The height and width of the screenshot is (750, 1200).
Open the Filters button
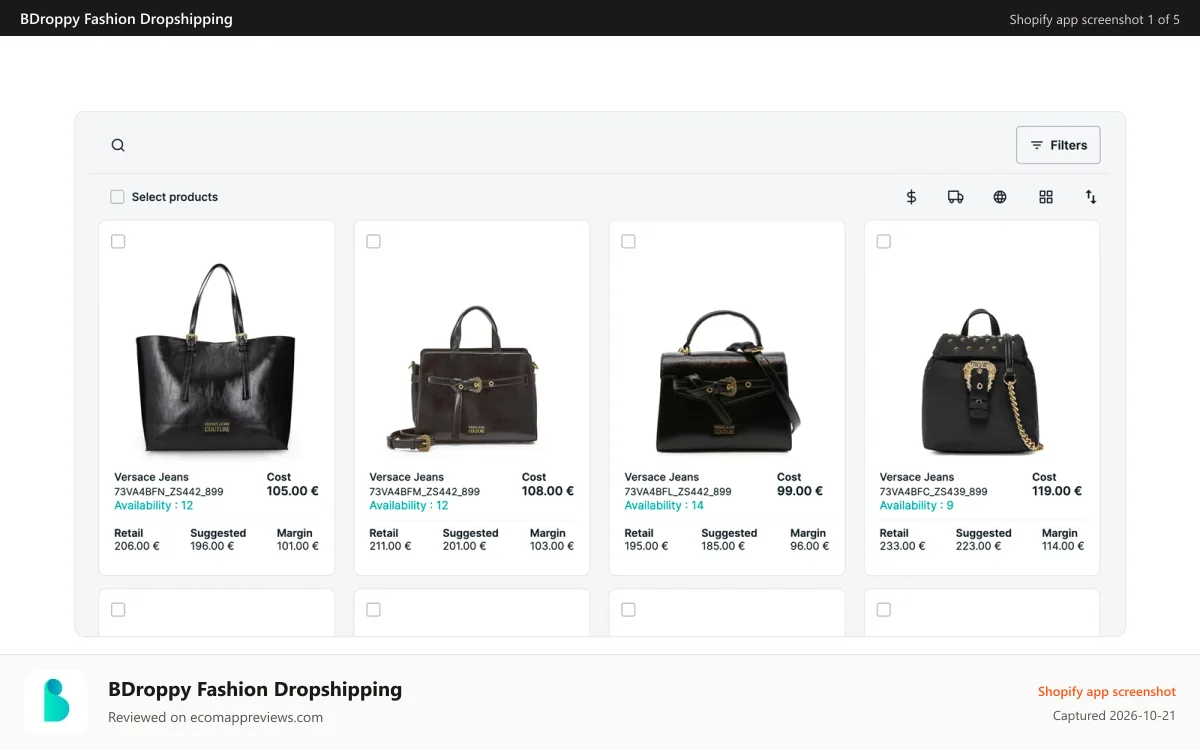tap(1058, 145)
